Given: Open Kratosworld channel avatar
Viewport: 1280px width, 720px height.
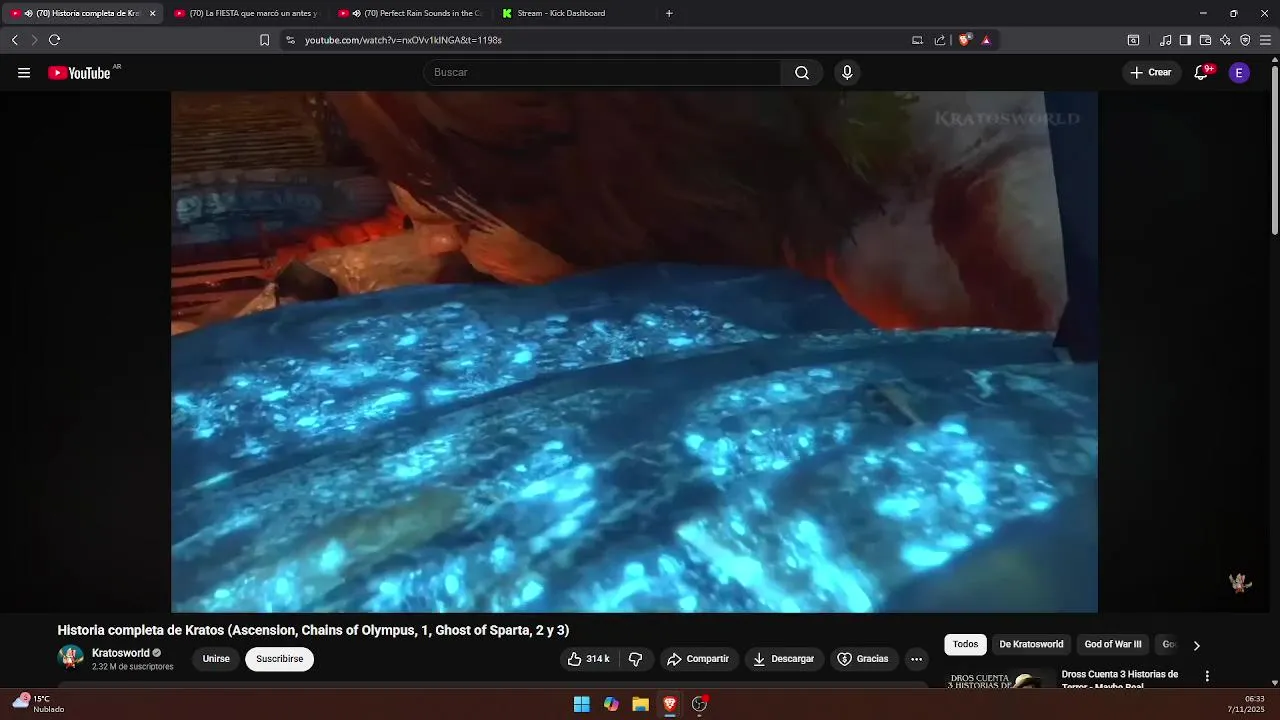Looking at the screenshot, I should [71, 658].
